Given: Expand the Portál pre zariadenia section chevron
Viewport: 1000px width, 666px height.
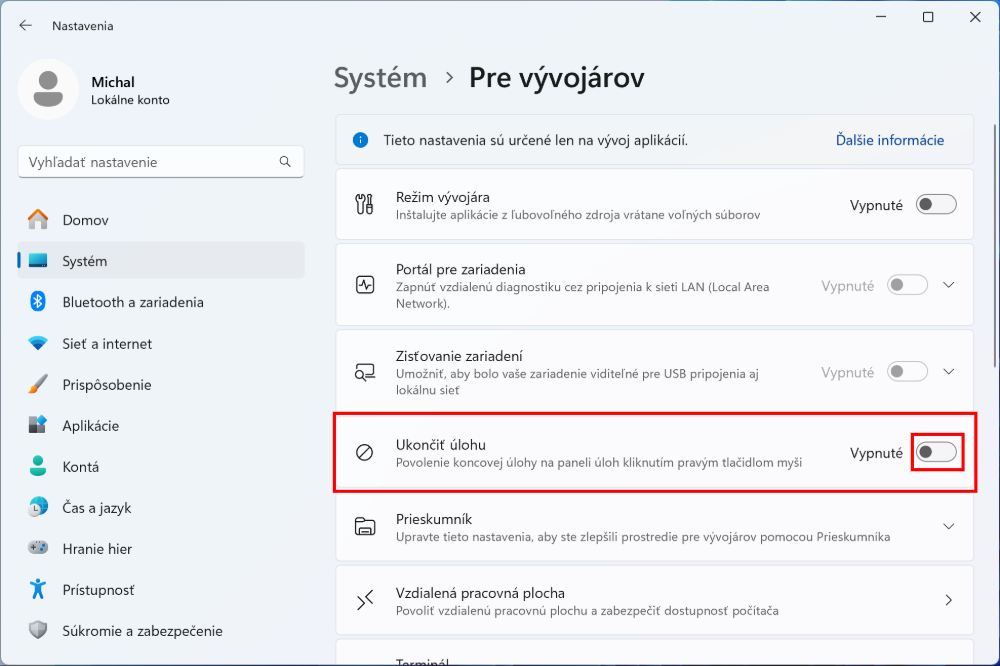Looking at the screenshot, I should point(949,285).
